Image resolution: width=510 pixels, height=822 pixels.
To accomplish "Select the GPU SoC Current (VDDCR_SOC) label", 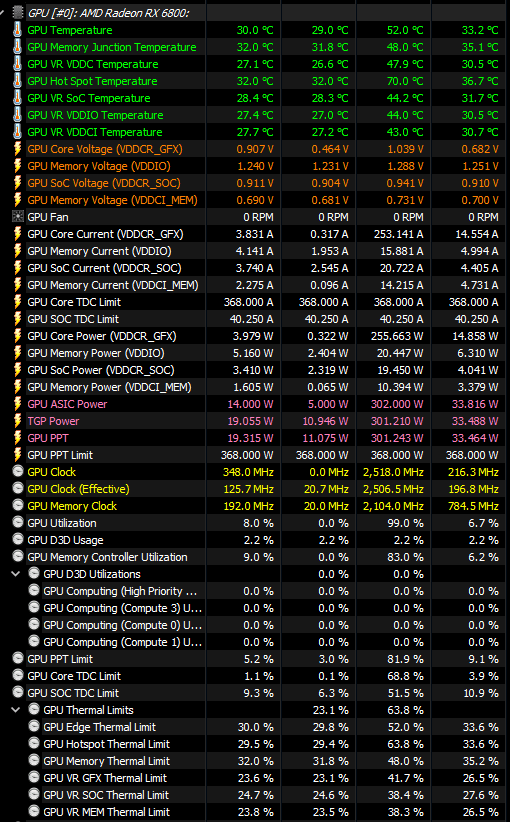I will 104,268.
